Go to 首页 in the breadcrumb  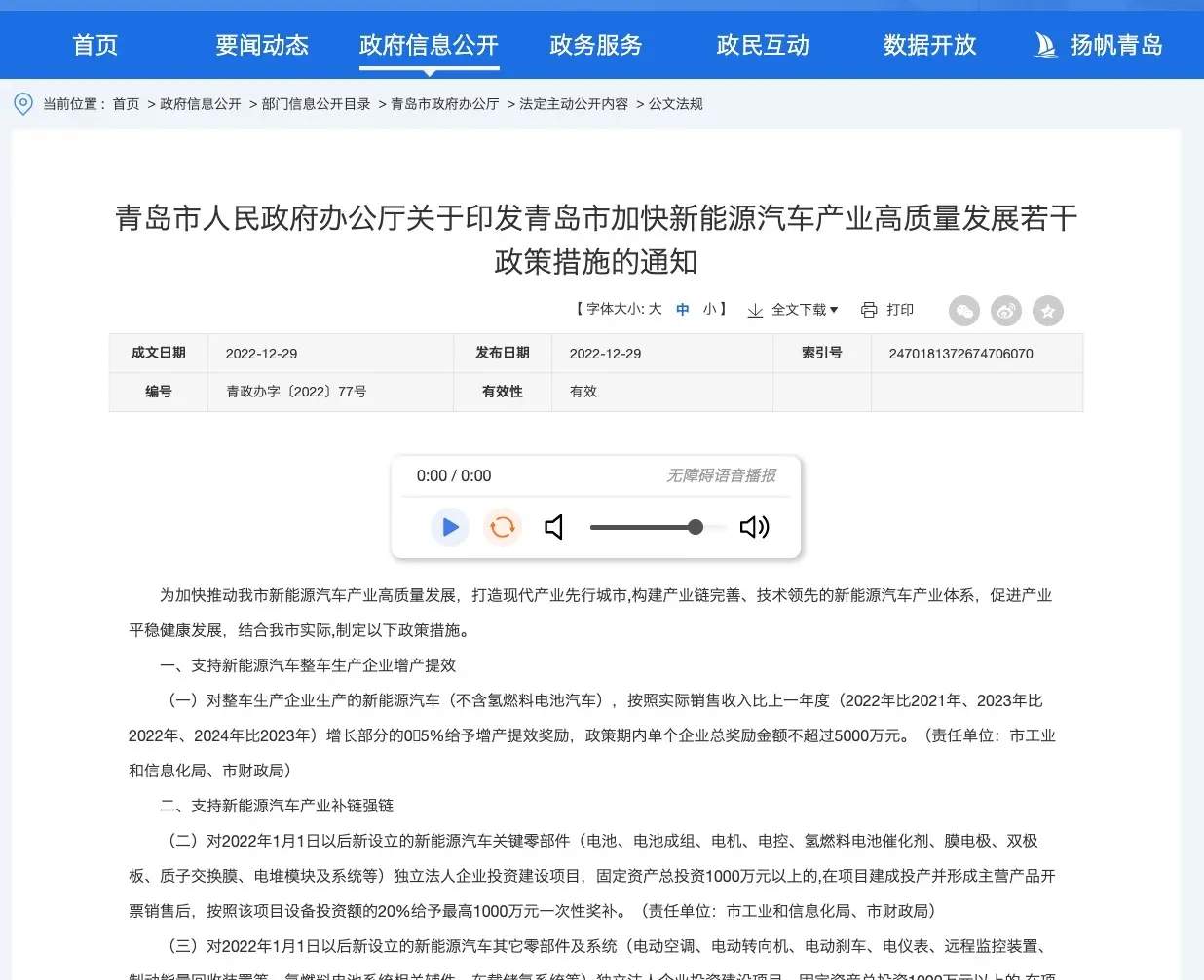point(126,104)
